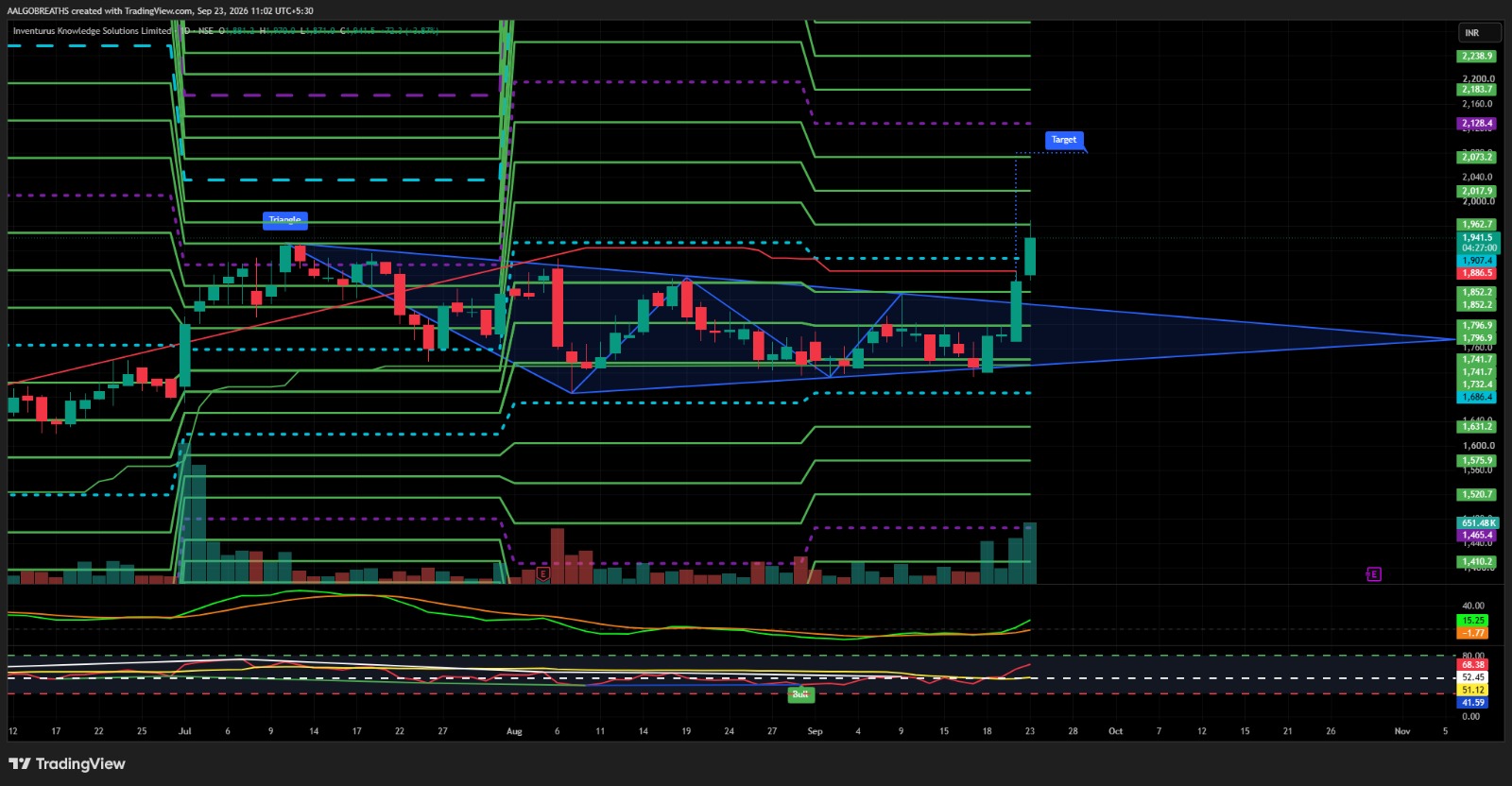
Task: Click the 651.48K volume label
Action: click(x=1479, y=523)
